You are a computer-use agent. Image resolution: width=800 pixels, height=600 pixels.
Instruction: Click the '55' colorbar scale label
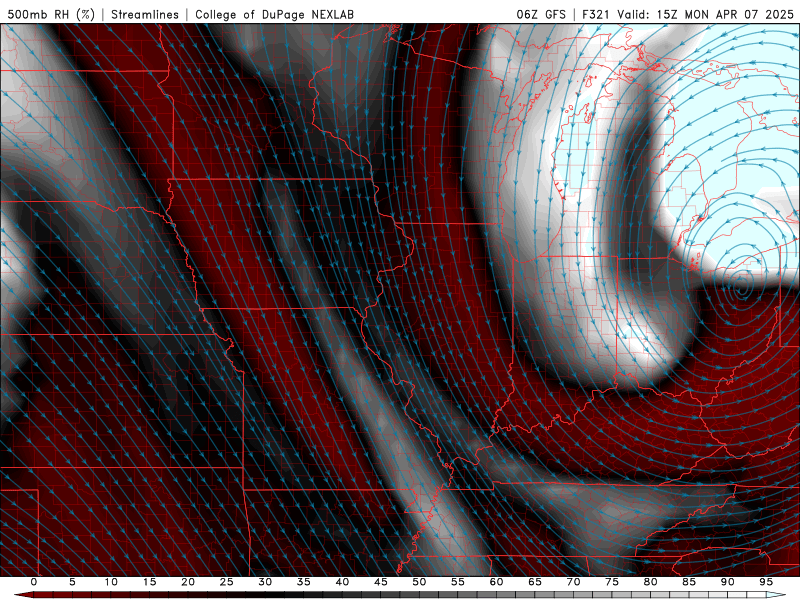coord(458,582)
